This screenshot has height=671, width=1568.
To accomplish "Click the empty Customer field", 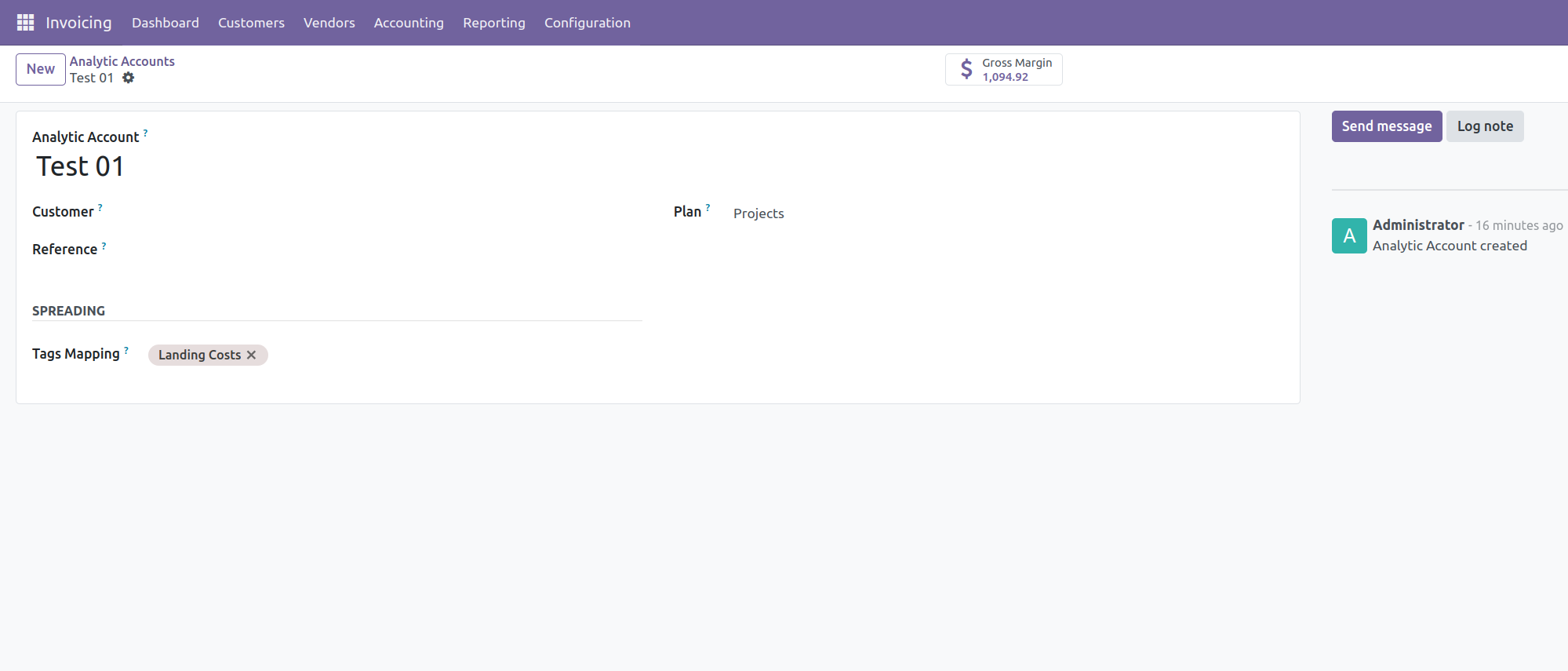I will click(x=395, y=213).
